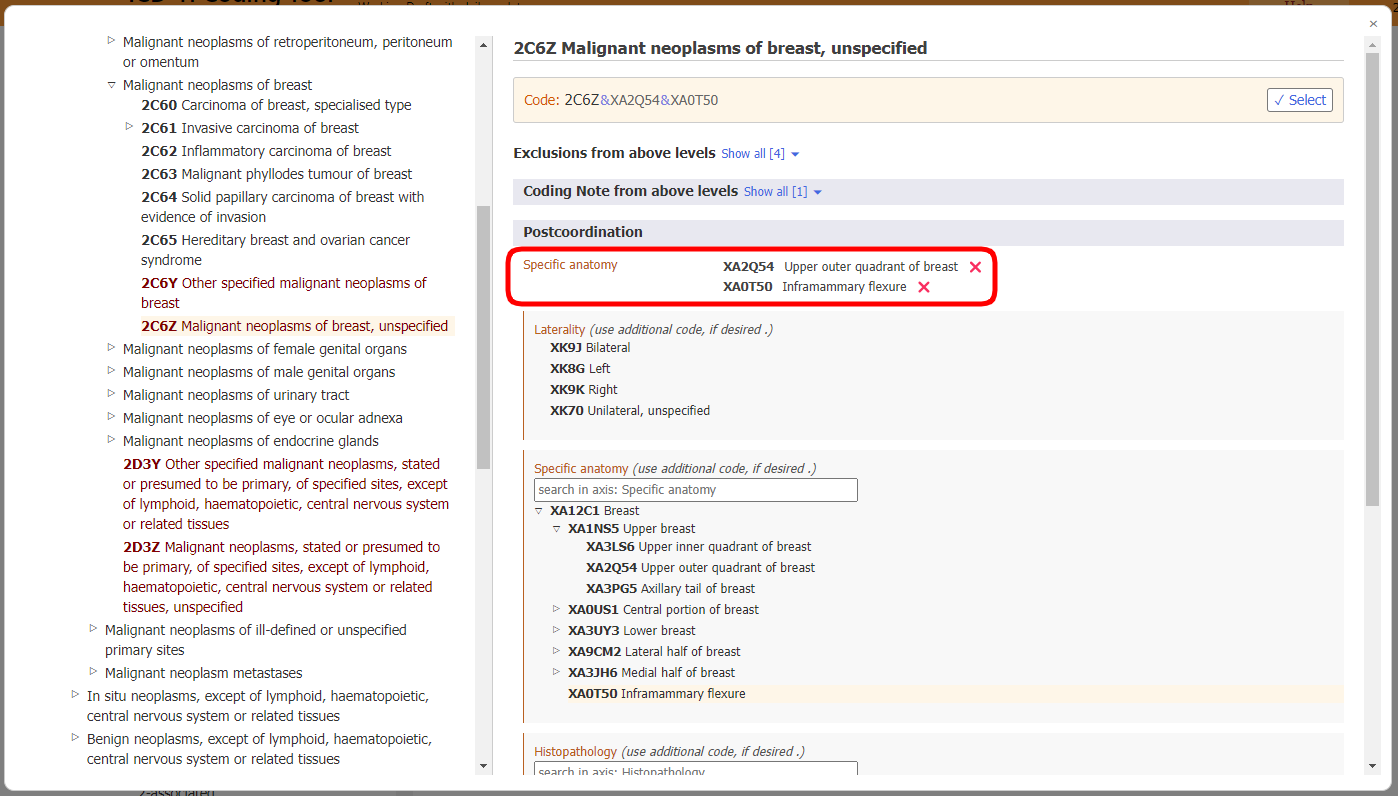Remove Inframammary flexure code via red X icon
The image size is (1398, 796).
[x=923, y=287]
